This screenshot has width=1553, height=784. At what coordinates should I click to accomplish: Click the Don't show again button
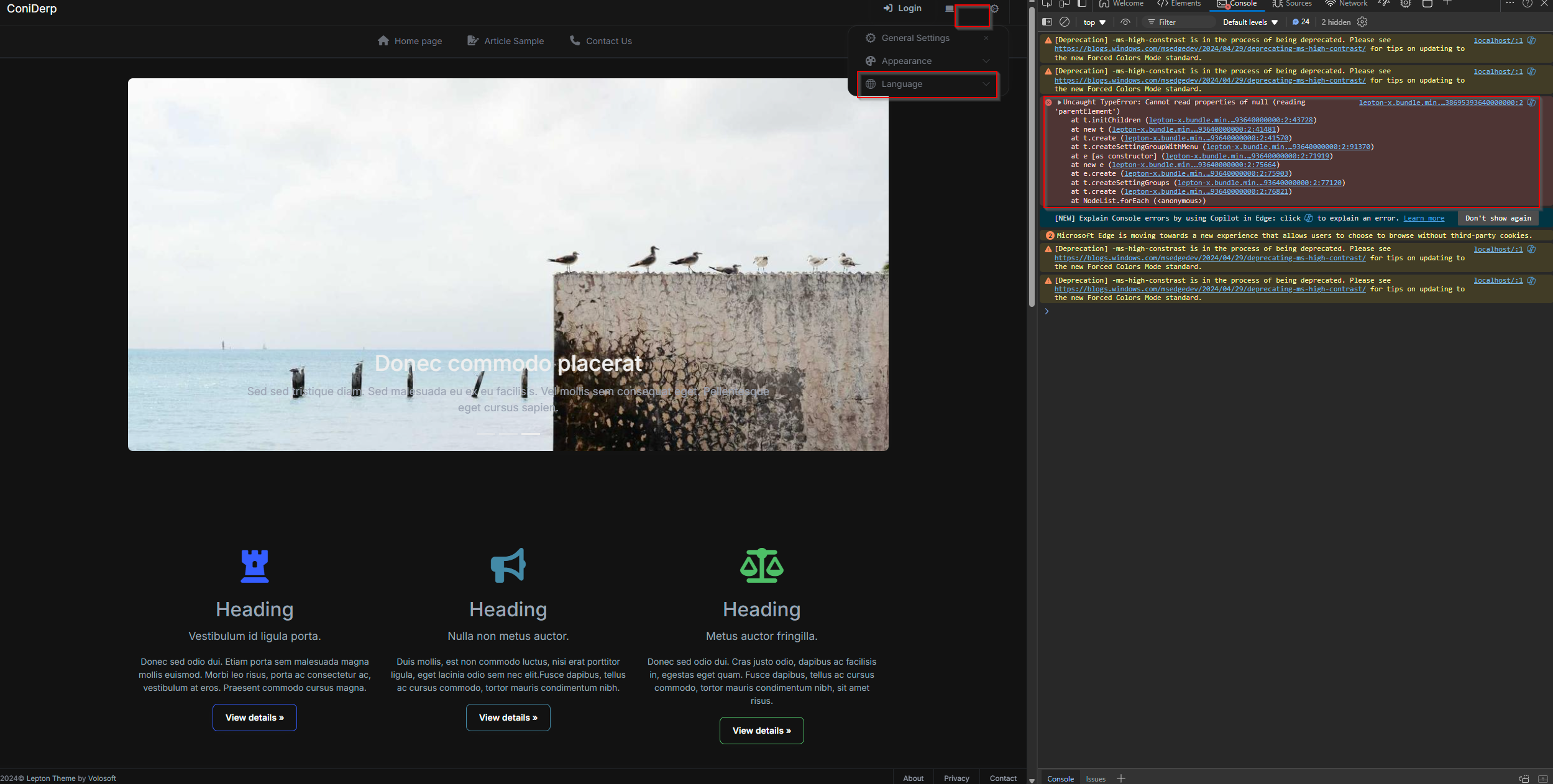[x=1498, y=218]
